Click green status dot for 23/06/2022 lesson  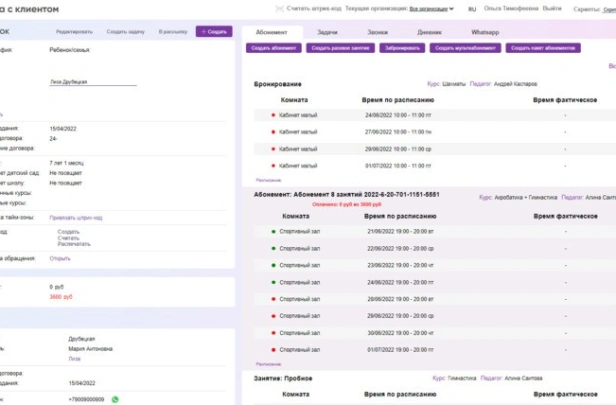273,265
